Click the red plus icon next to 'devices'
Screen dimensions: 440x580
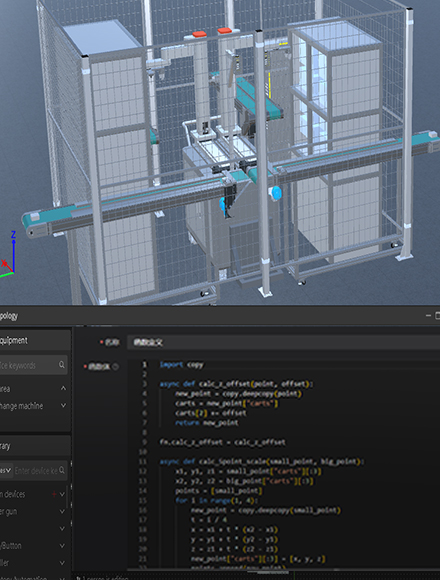54,494
